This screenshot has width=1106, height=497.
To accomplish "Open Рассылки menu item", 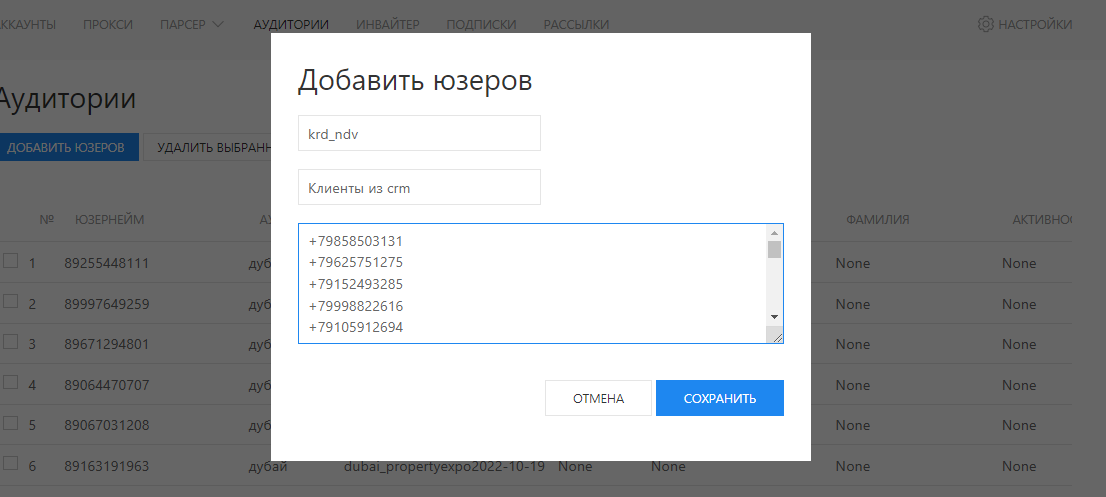I will tap(576, 24).
